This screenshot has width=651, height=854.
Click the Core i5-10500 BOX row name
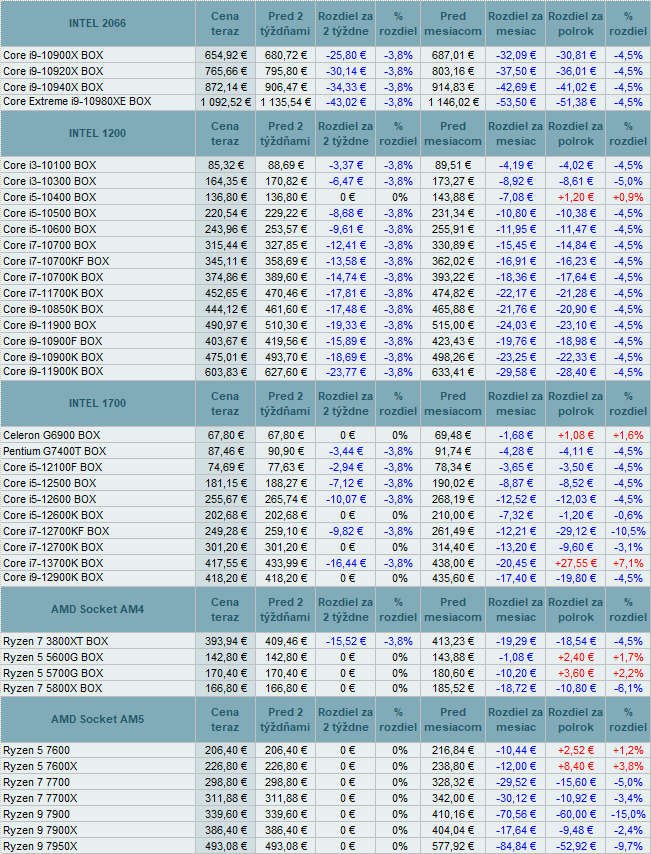click(x=50, y=214)
